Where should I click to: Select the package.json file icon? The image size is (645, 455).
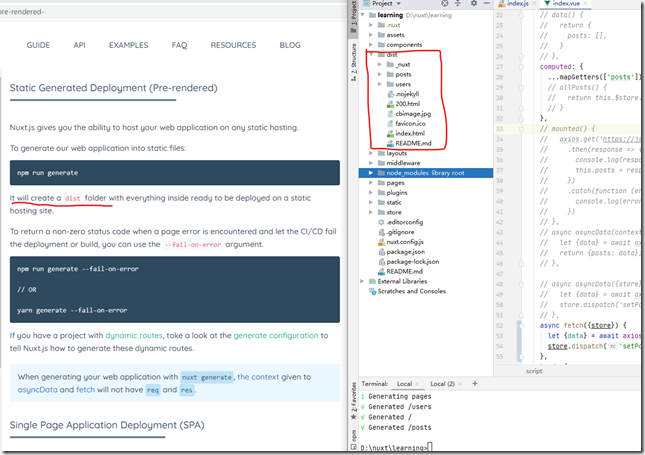pyautogui.click(x=381, y=252)
